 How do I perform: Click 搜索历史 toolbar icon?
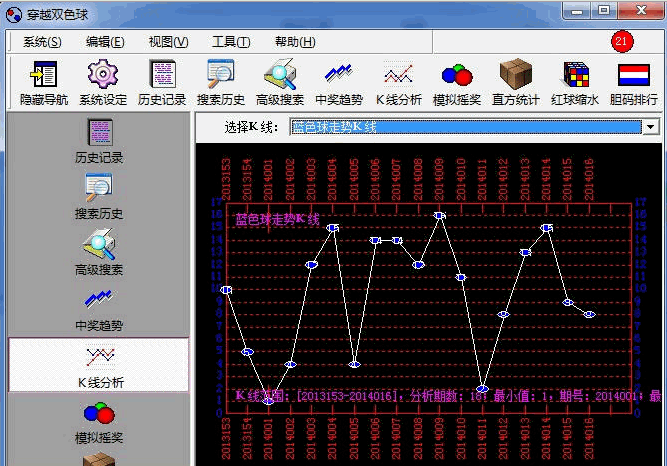tap(221, 83)
